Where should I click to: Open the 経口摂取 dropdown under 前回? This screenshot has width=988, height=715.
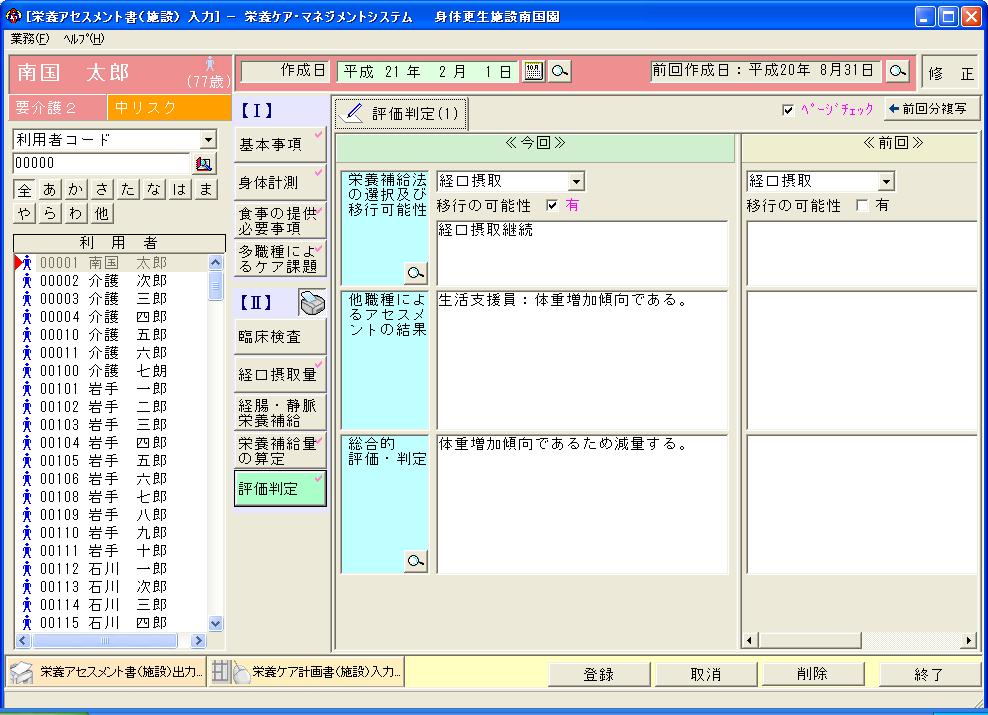[886, 182]
